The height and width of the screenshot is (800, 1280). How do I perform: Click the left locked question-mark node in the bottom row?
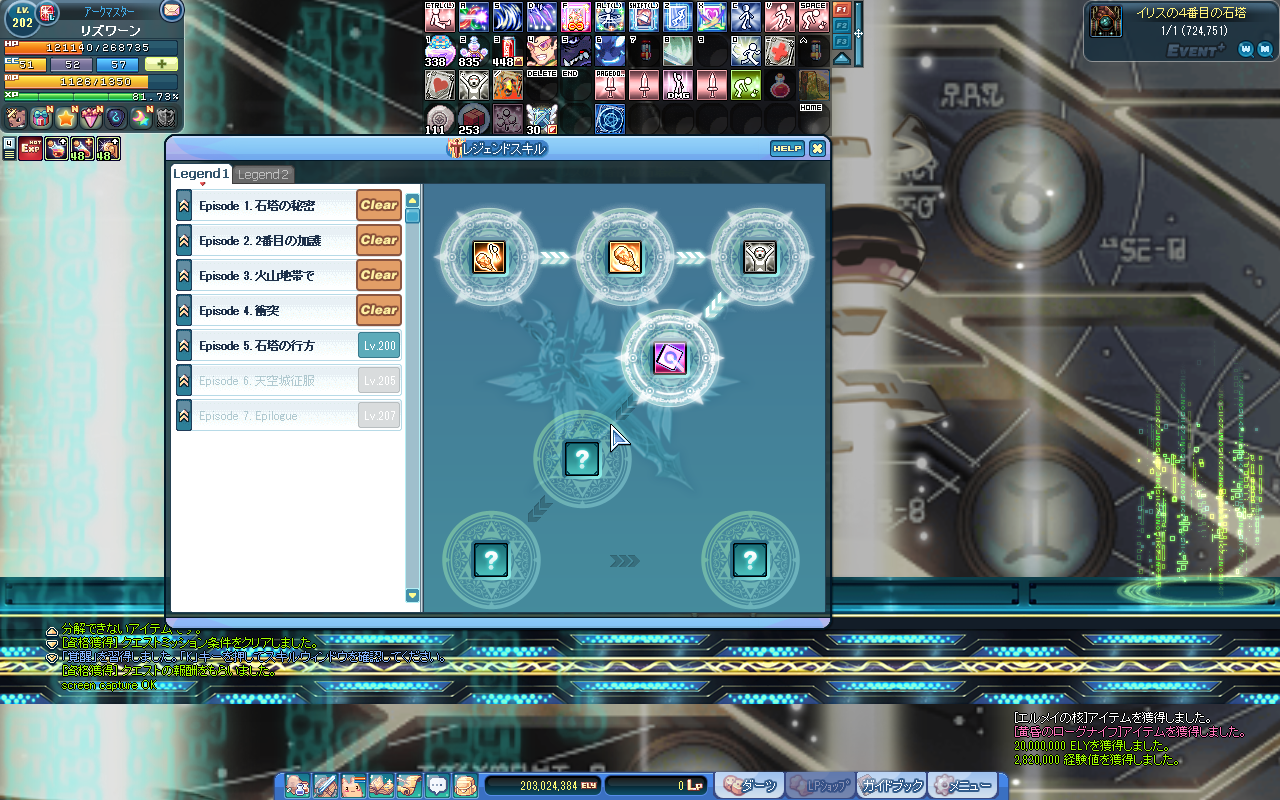[491, 559]
